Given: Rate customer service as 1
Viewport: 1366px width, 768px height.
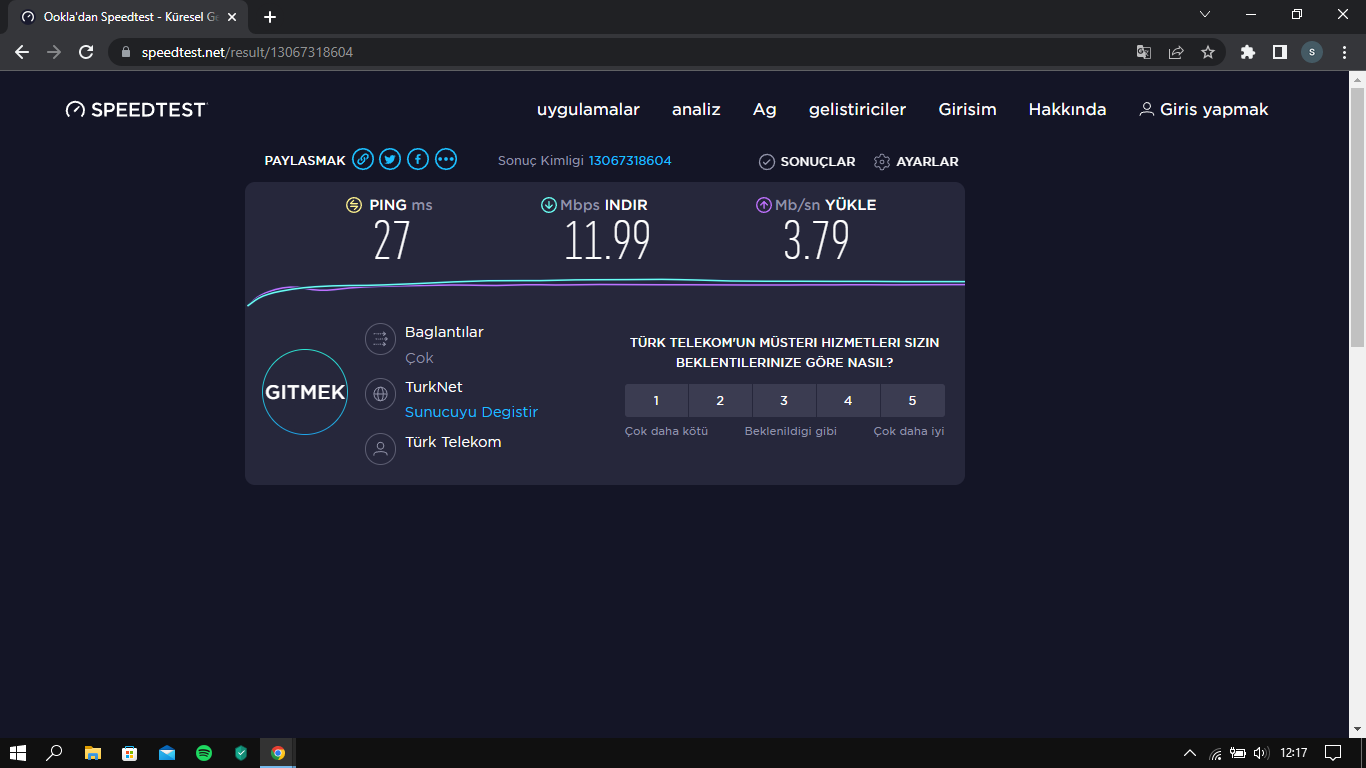Looking at the screenshot, I should click(x=656, y=401).
